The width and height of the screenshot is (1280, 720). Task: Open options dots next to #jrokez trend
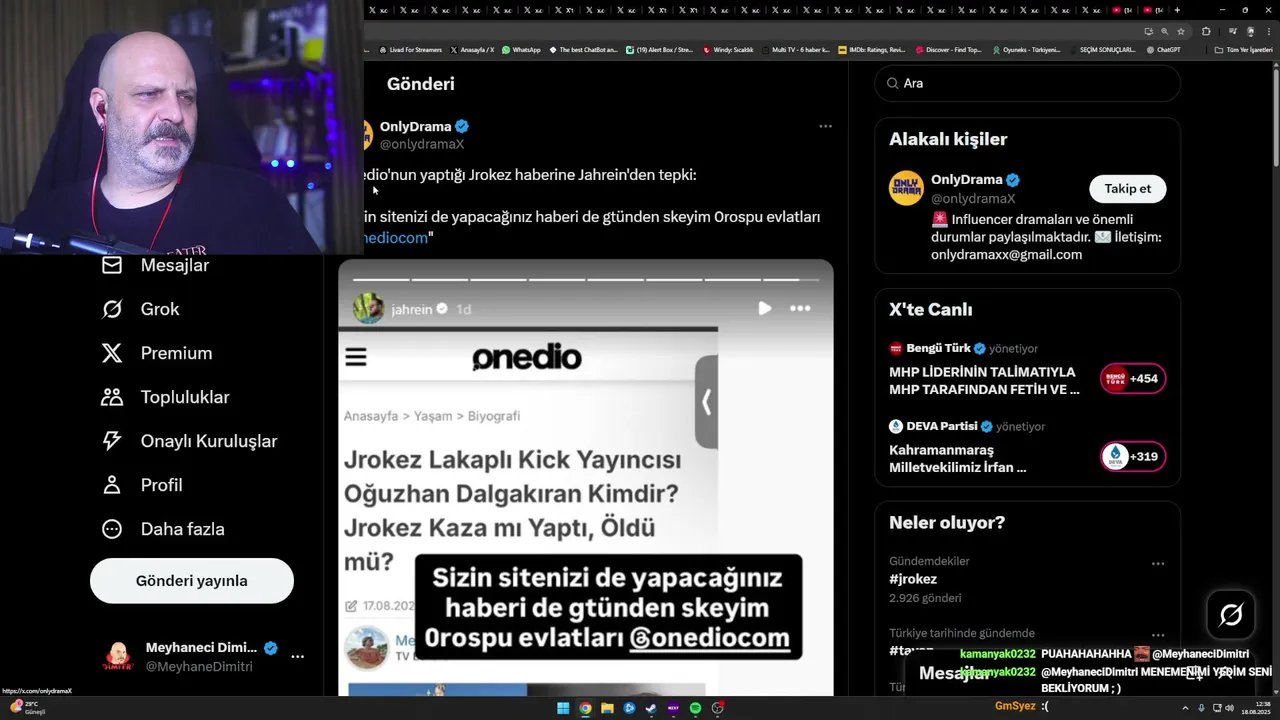(1158, 563)
